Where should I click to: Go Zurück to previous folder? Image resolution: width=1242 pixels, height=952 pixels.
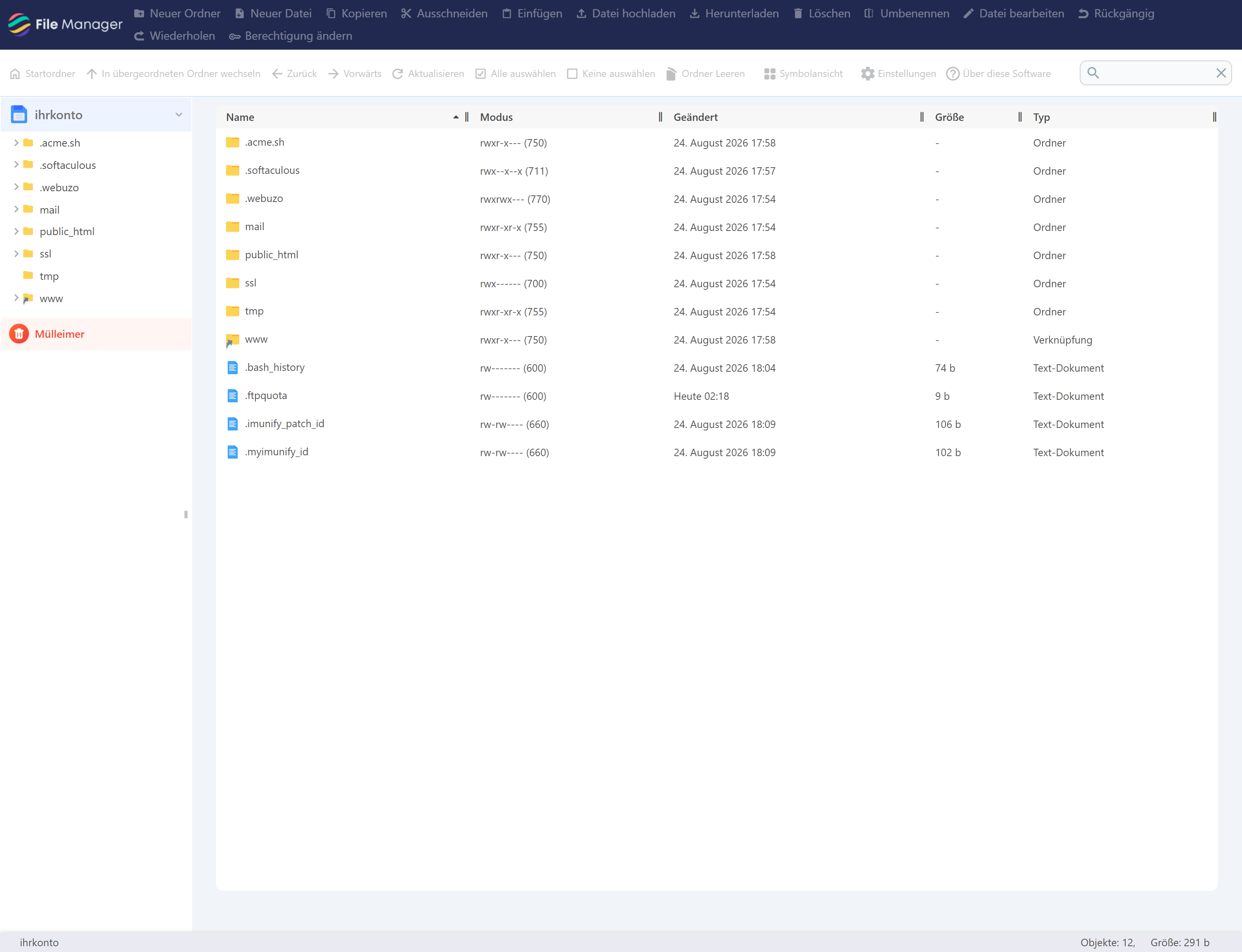point(294,74)
